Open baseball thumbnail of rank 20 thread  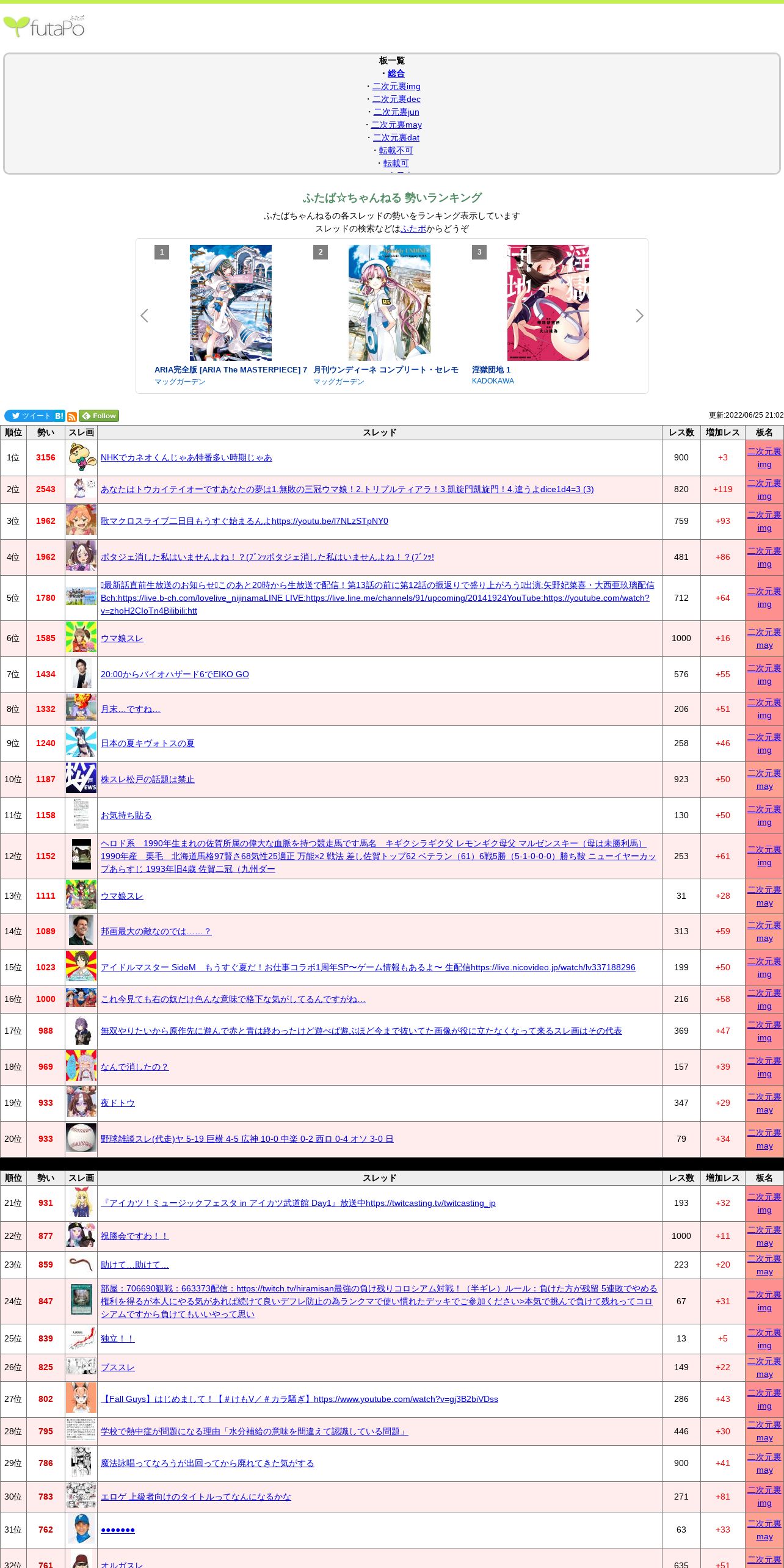pos(81,1139)
